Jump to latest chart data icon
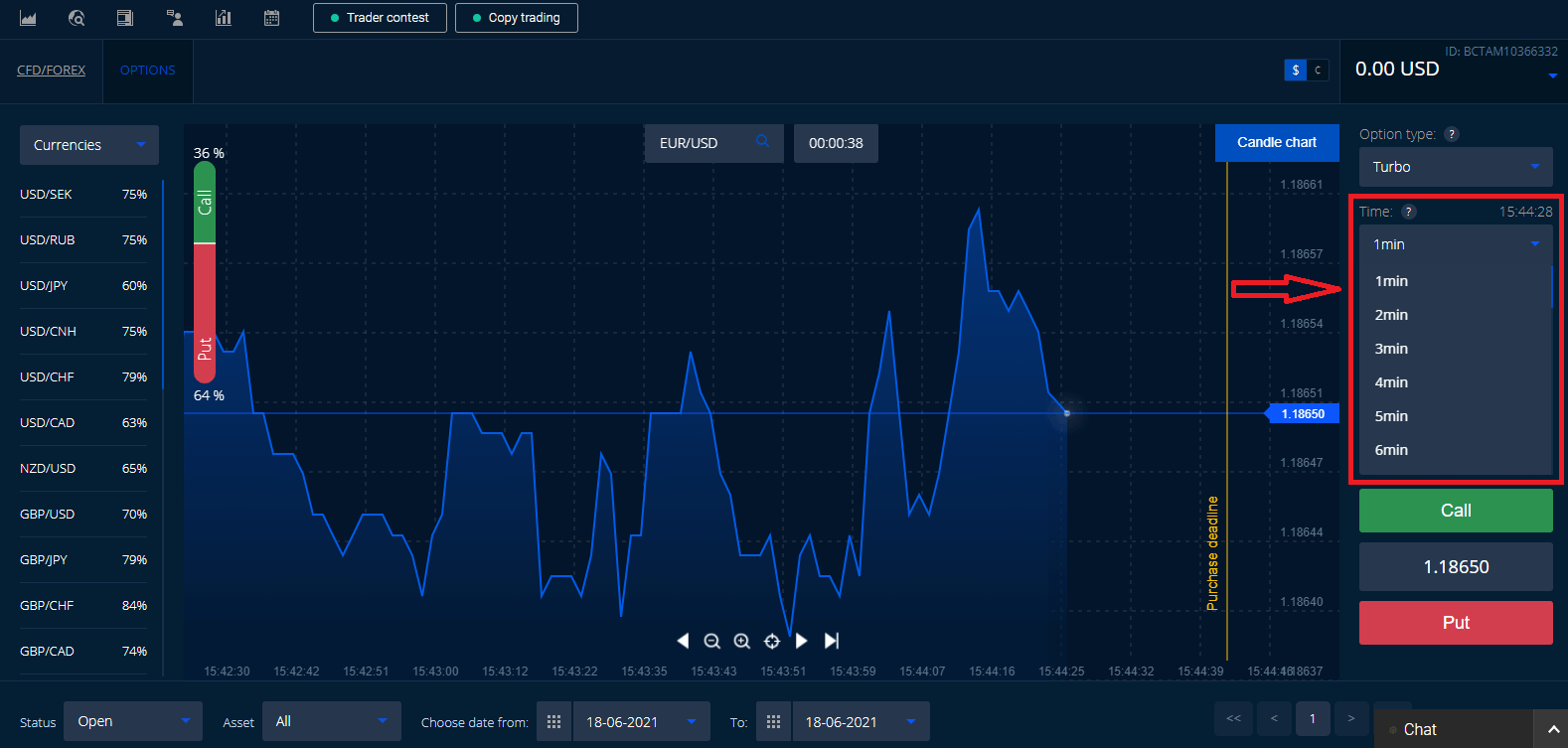 click(832, 641)
